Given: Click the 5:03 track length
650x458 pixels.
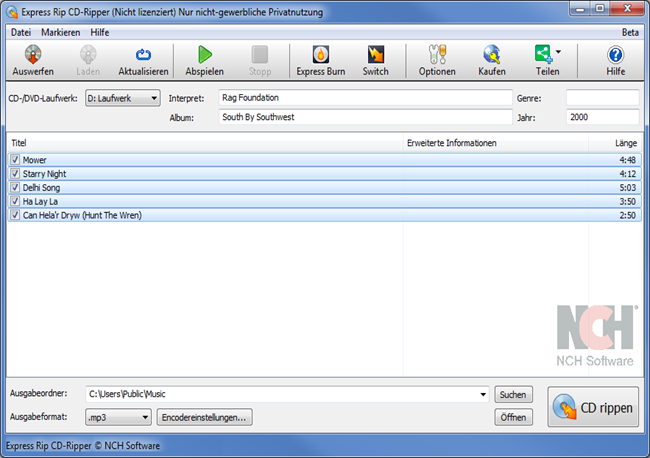Looking at the screenshot, I should pyautogui.click(x=628, y=188).
